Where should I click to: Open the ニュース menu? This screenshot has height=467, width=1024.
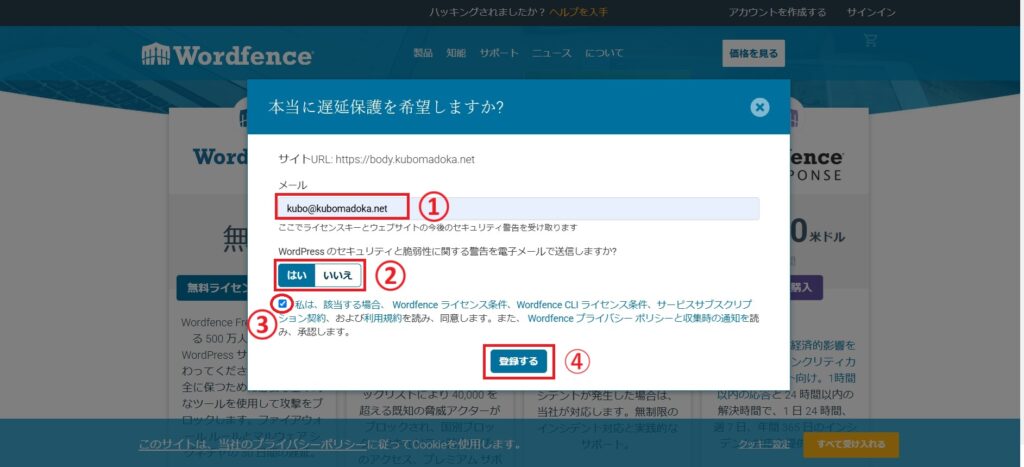(x=552, y=54)
